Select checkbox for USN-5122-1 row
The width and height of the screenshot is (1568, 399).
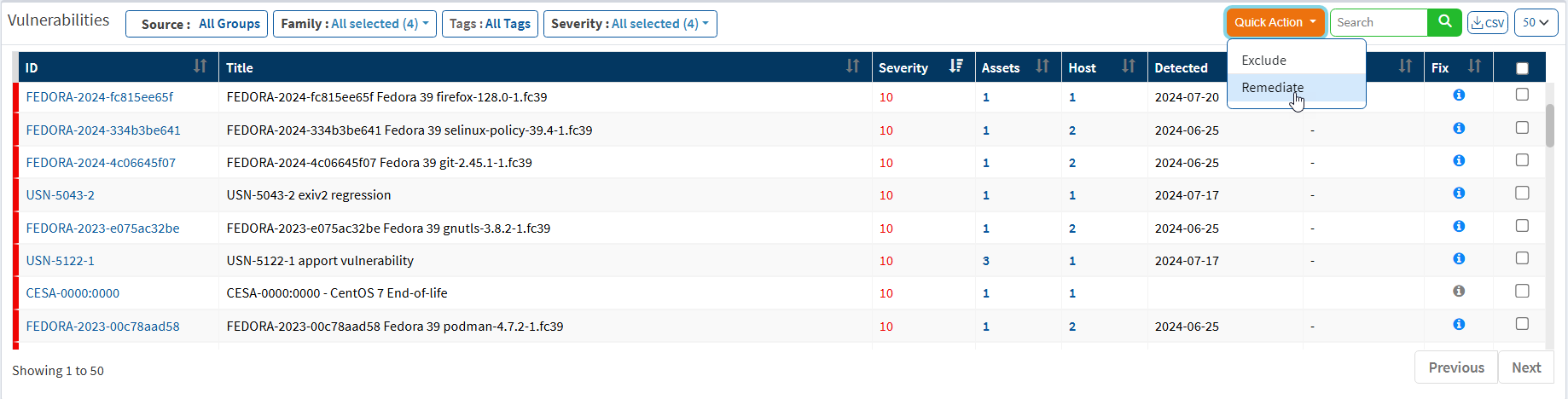coord(1522,258)
